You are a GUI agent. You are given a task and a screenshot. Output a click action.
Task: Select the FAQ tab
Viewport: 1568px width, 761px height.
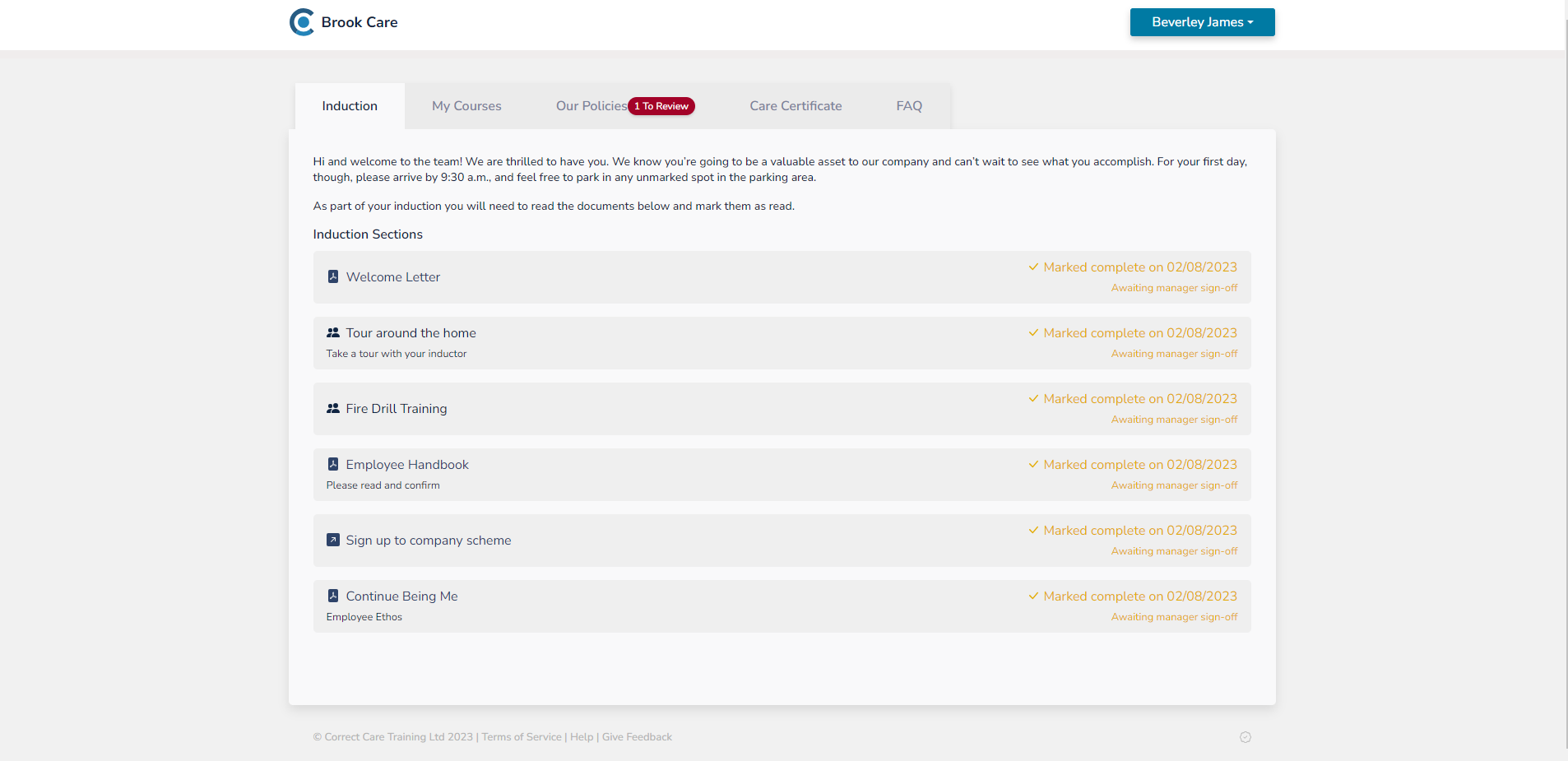[x=909, y=106]
